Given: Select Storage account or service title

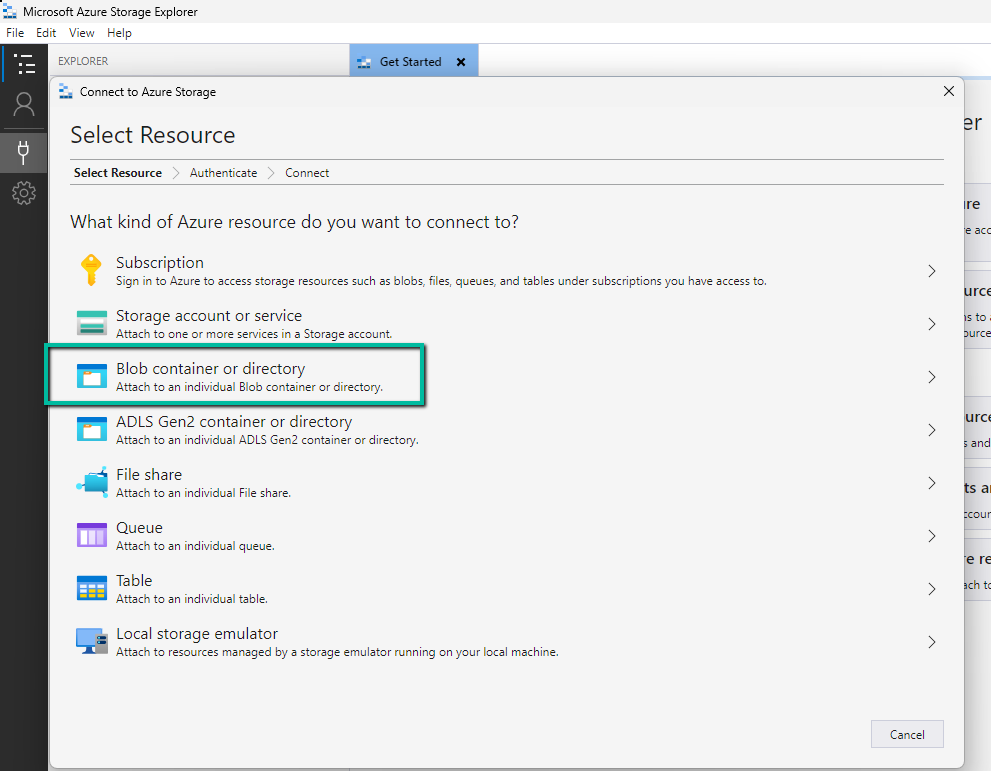Looking at the screenshot, I should pyautogui.click(x=209, y=316).
